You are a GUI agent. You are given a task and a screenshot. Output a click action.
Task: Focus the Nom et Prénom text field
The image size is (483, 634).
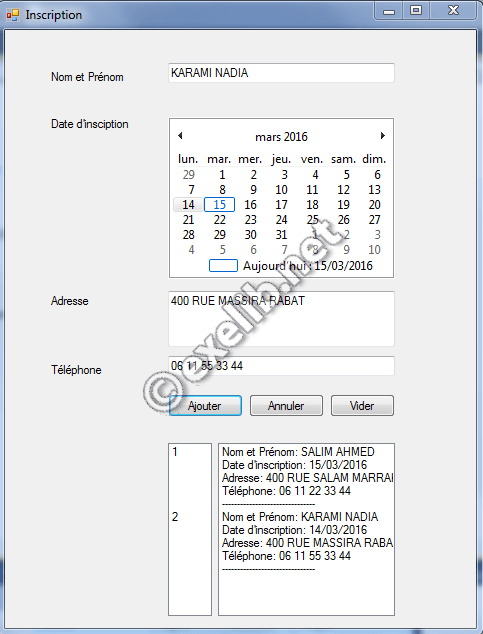tap(281, 73)
